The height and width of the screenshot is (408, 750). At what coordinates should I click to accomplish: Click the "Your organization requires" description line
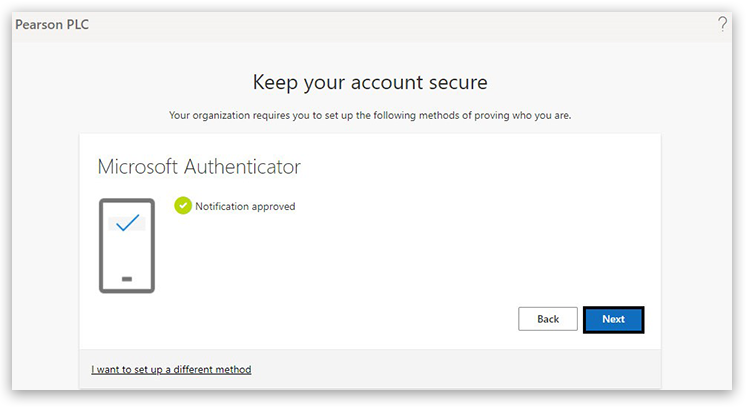coord(370,116)
